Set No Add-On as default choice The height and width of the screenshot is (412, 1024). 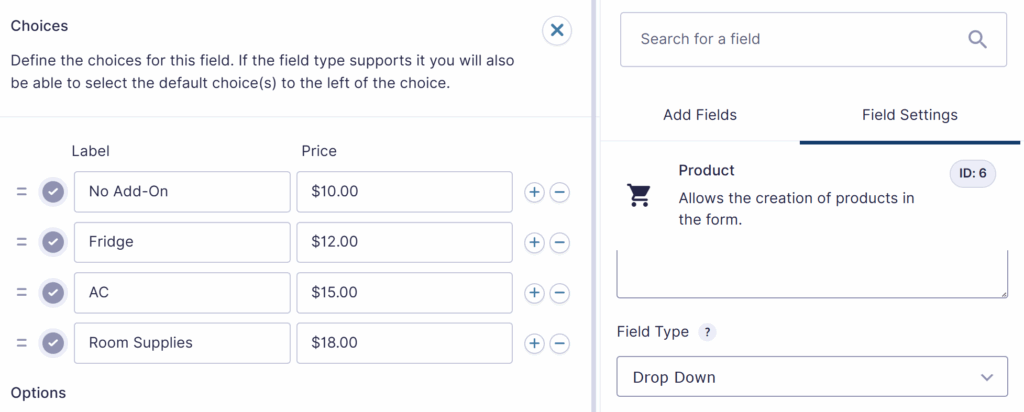point(53,192)
